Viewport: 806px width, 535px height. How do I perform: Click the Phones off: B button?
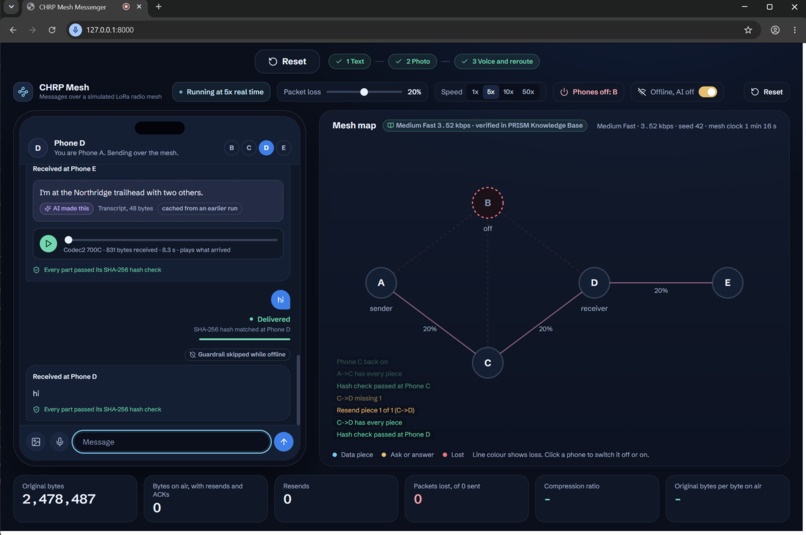[589, 92]
